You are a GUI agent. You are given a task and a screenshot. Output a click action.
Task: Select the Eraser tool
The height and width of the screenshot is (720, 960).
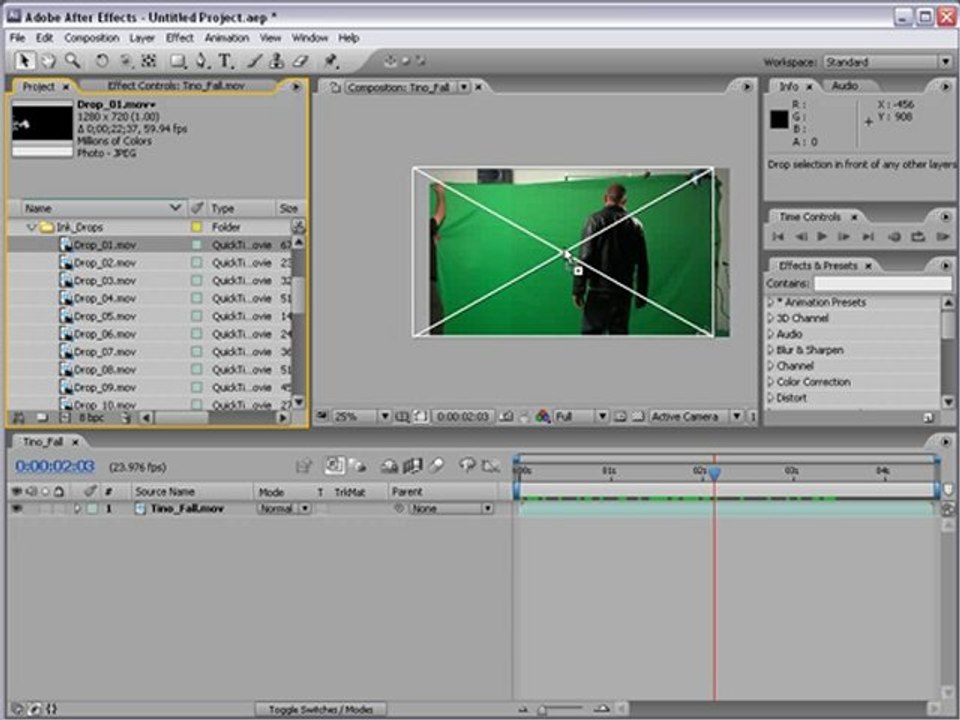tap(300, 61)
